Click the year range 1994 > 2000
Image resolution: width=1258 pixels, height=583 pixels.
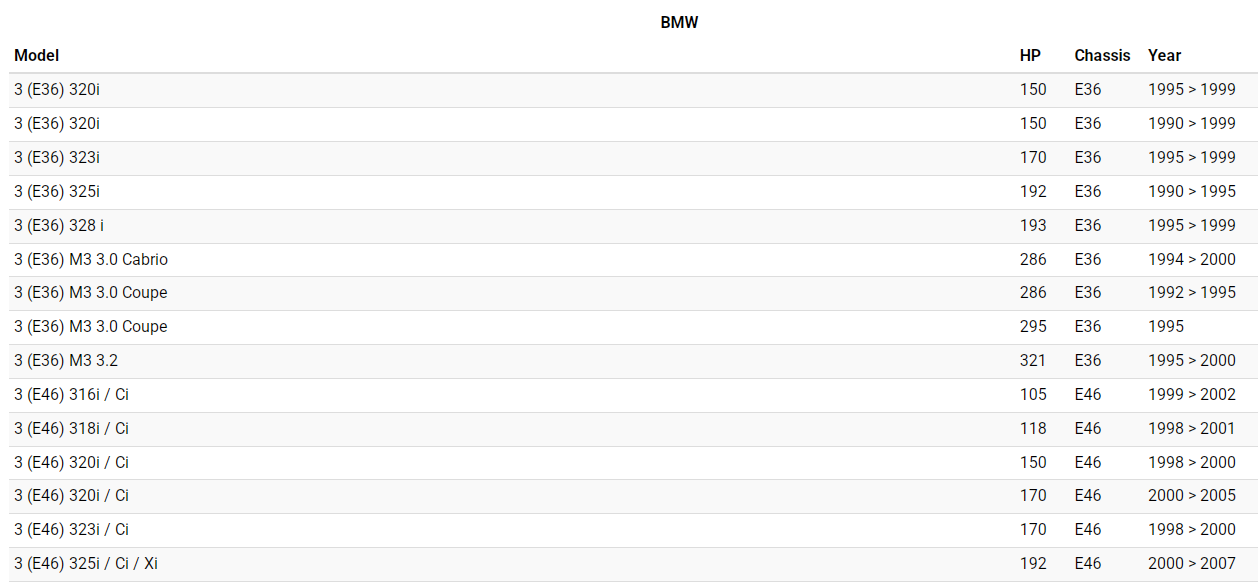[x=1191, y=260]
